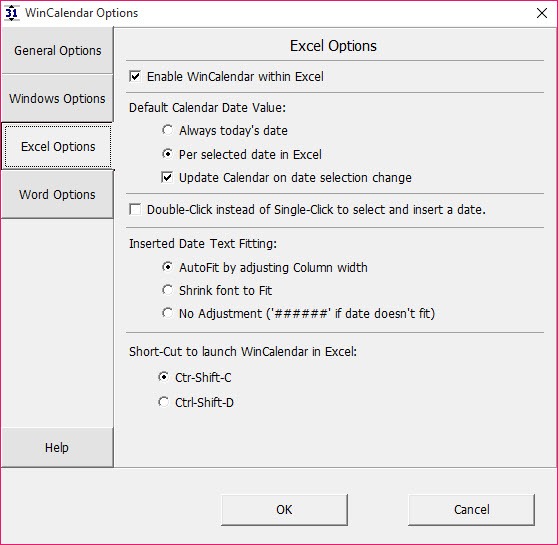Click the Cancel button
Image resolution: width=558 pixels, height=545 pixels.
472,509
